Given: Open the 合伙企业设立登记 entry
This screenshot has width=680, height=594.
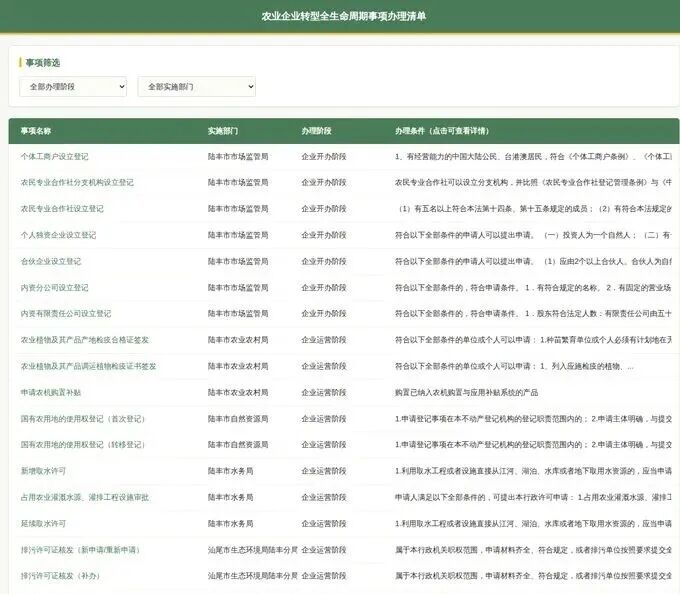Looking at the screenshot, I should click(51, 261).
